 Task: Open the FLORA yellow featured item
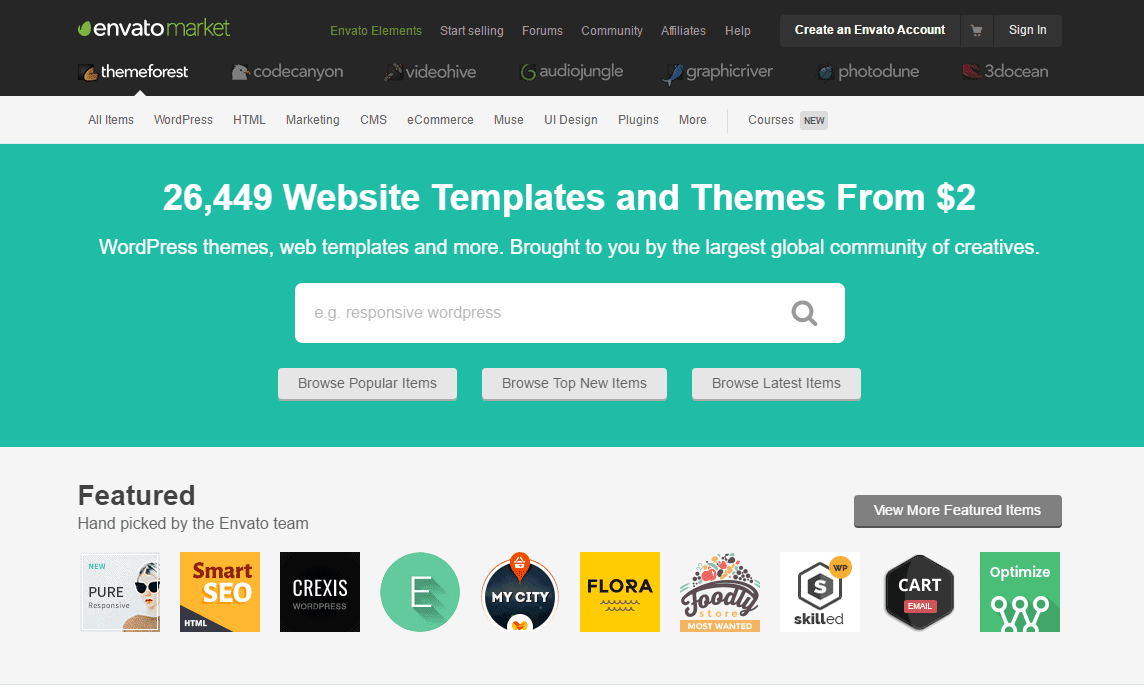coord(619,592)
